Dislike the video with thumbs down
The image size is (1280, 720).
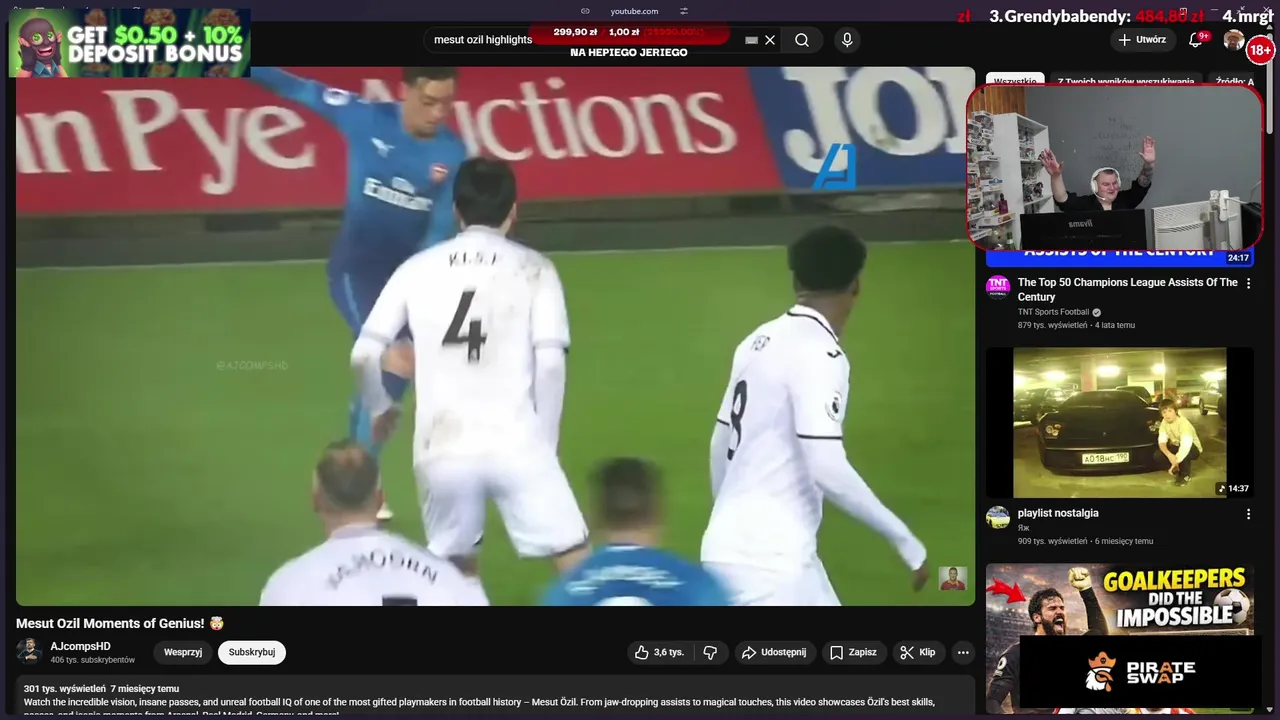coord(710,652)
